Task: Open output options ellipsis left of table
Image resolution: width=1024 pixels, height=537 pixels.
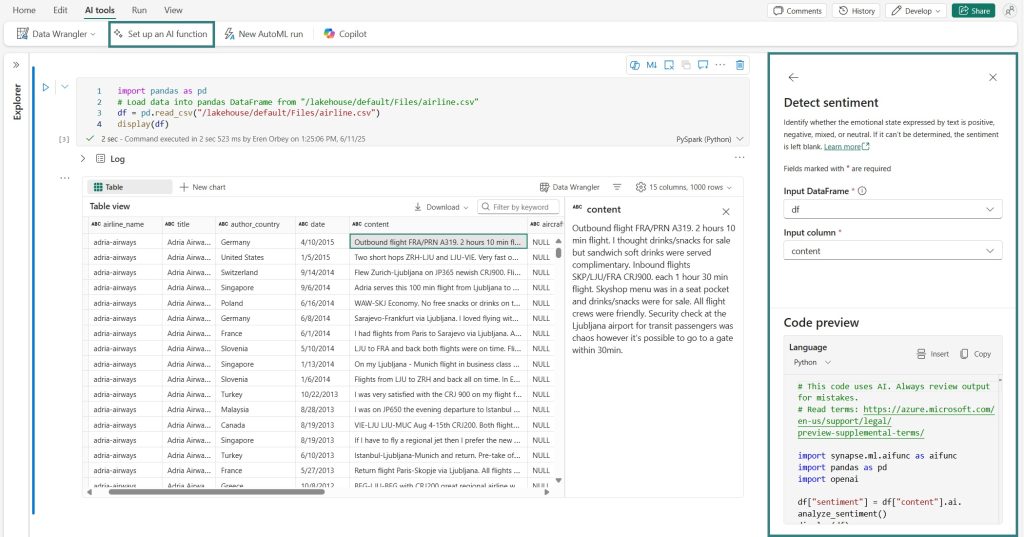Action: click(x=65, y=178)
